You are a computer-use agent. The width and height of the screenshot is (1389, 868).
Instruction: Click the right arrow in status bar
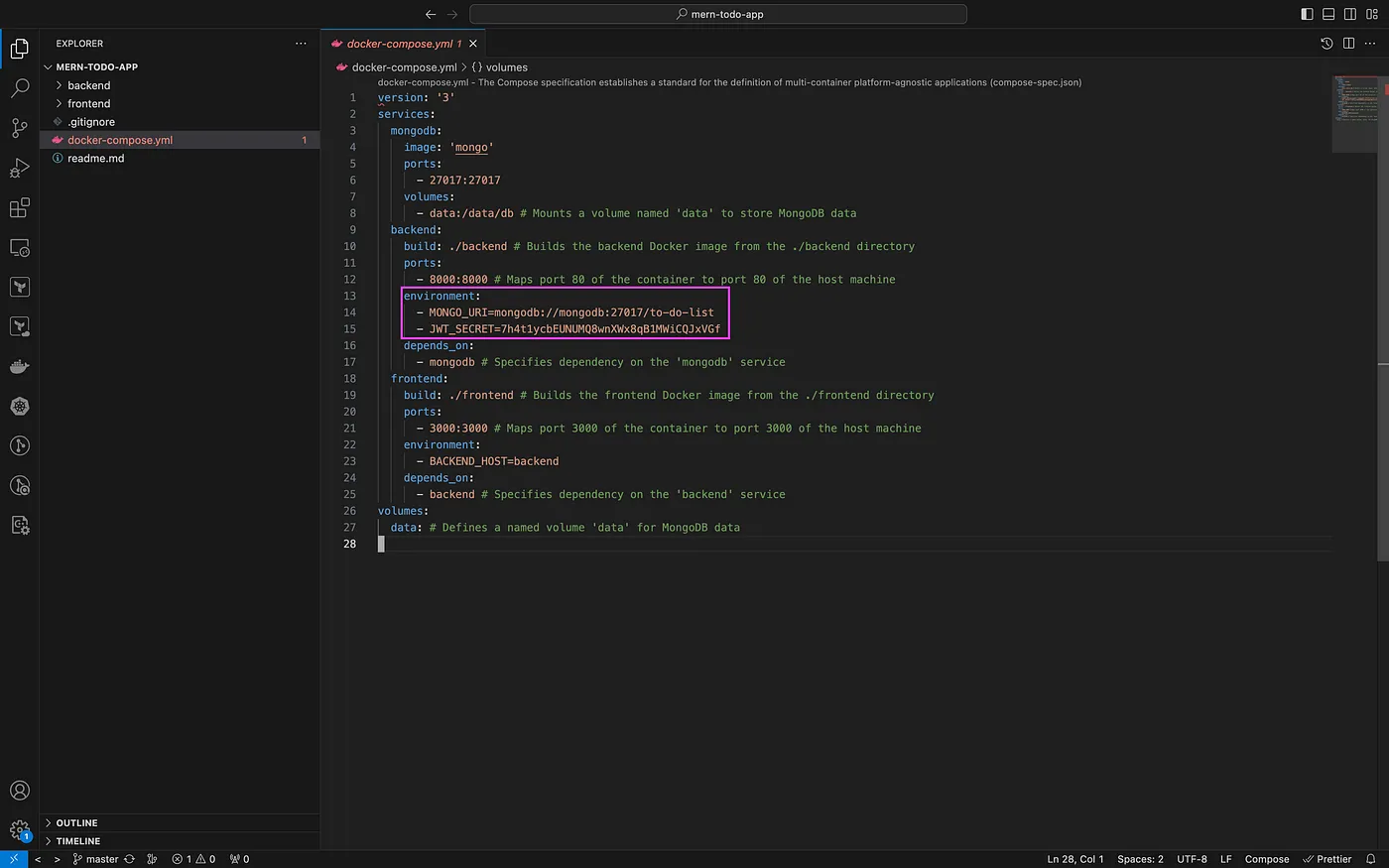(57, 859)
